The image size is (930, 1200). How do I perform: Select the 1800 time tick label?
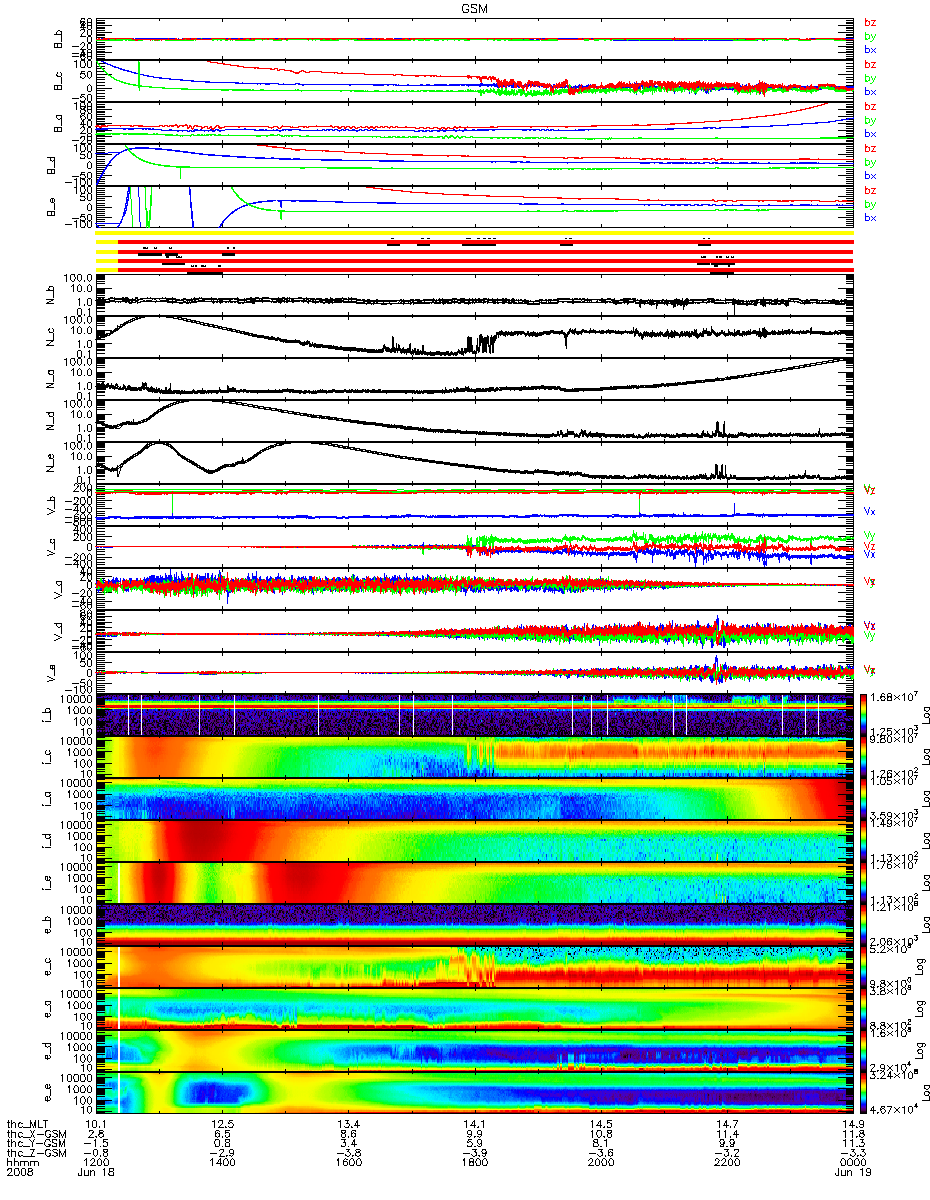point(474,1164)
